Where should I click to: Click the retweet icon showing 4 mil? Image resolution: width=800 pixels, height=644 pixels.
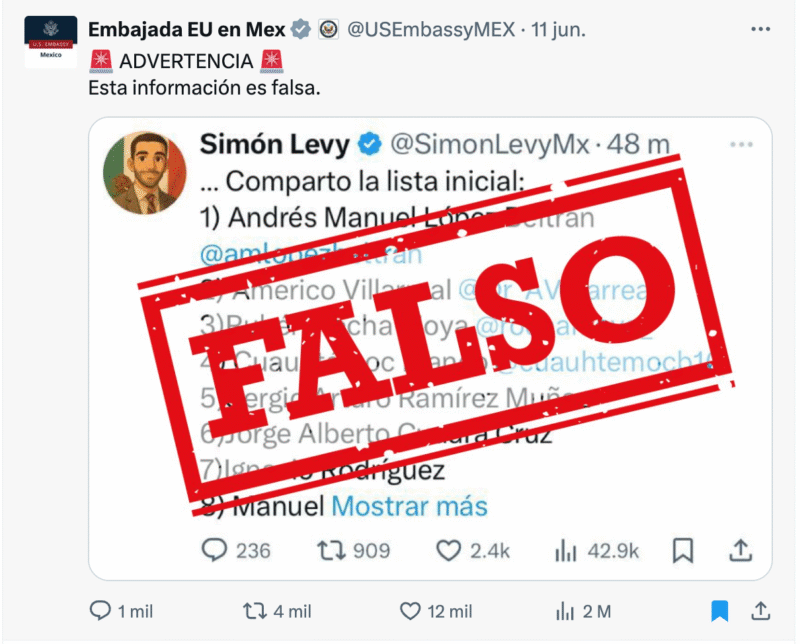coord(255,611)
